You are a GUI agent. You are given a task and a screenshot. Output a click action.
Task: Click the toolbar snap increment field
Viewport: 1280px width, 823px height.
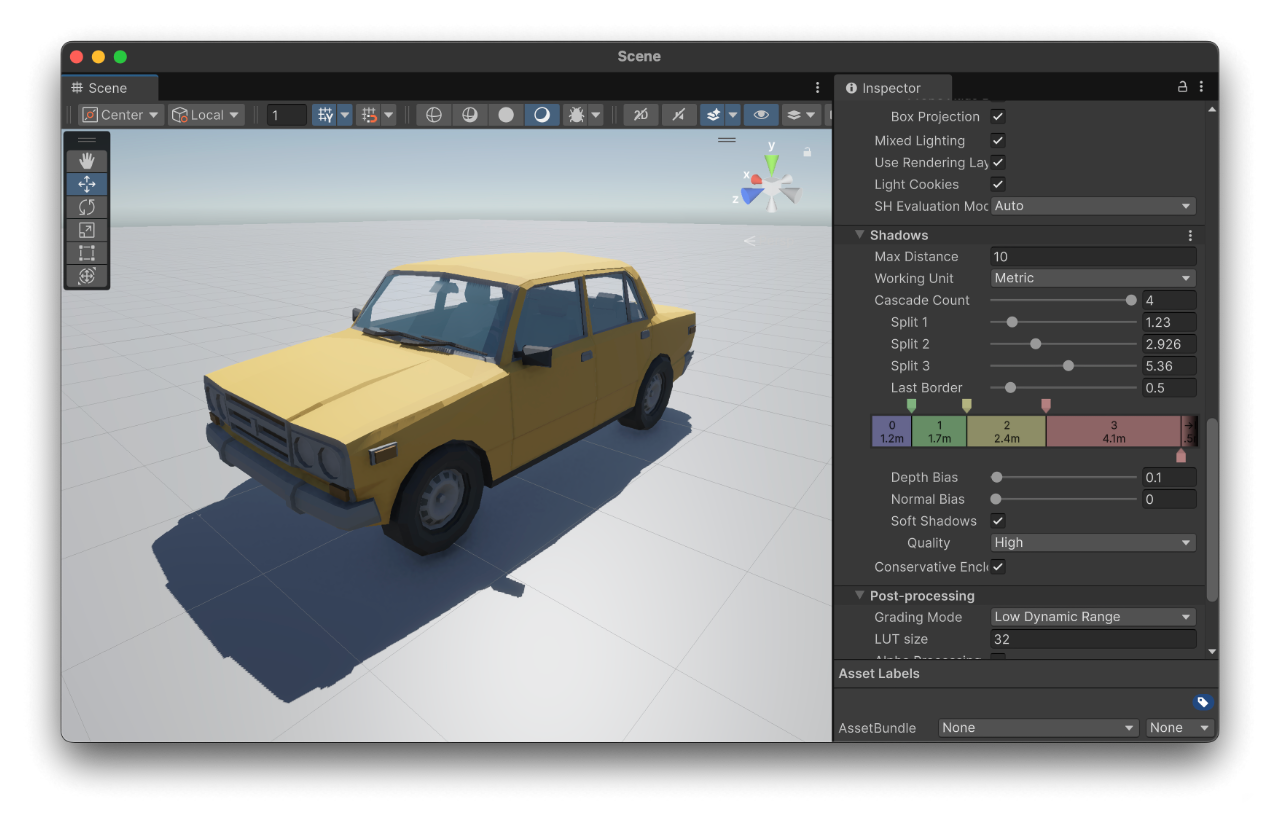coord(286,115)
